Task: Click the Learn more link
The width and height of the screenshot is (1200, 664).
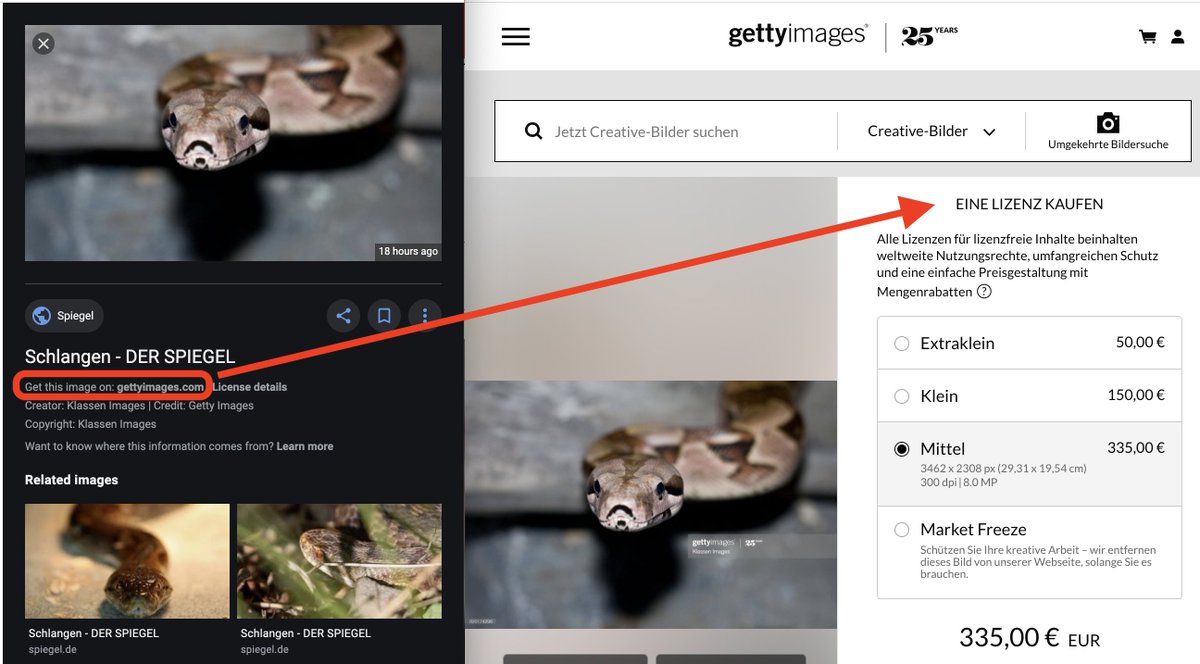Action: 305,446
